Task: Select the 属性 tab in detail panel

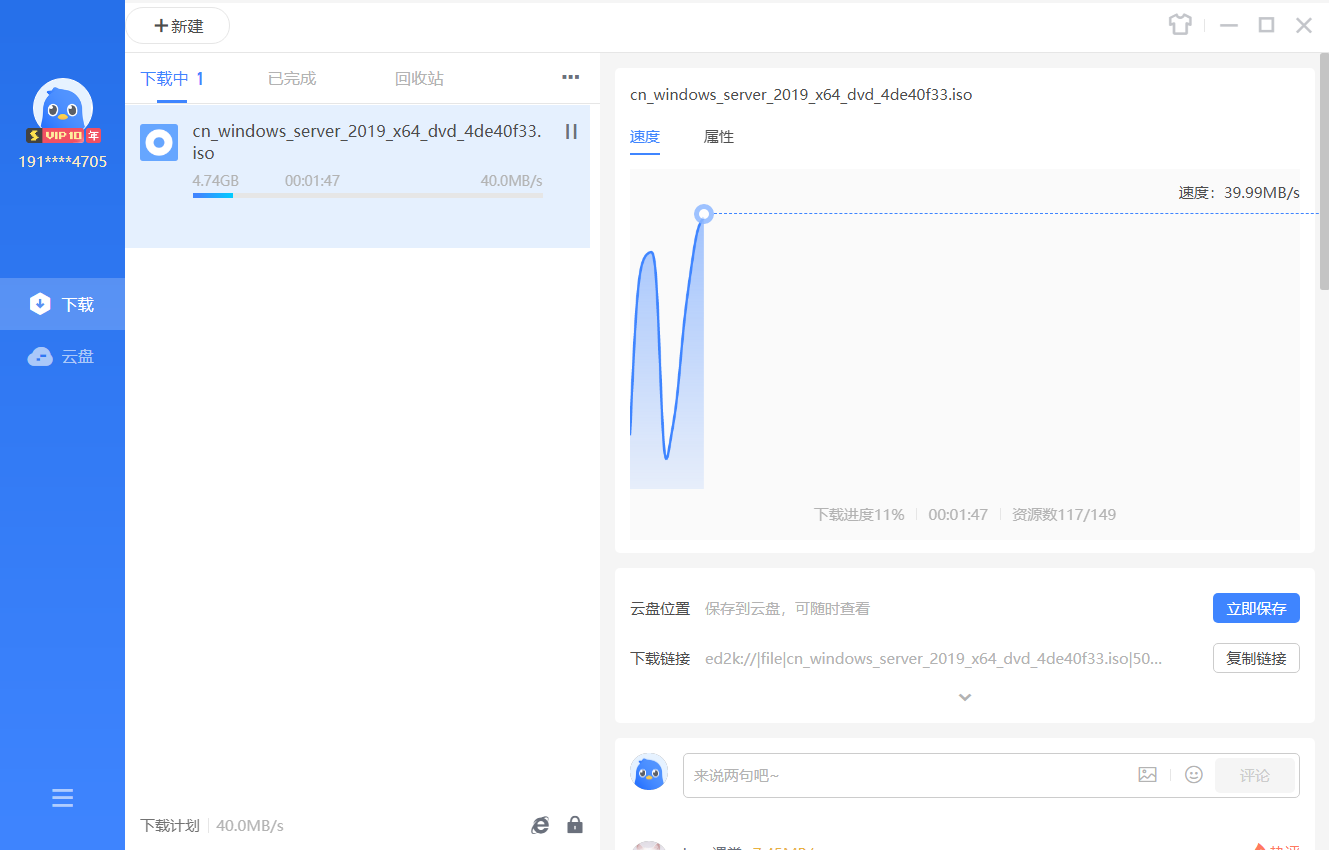Action: [x=719, y=137]
